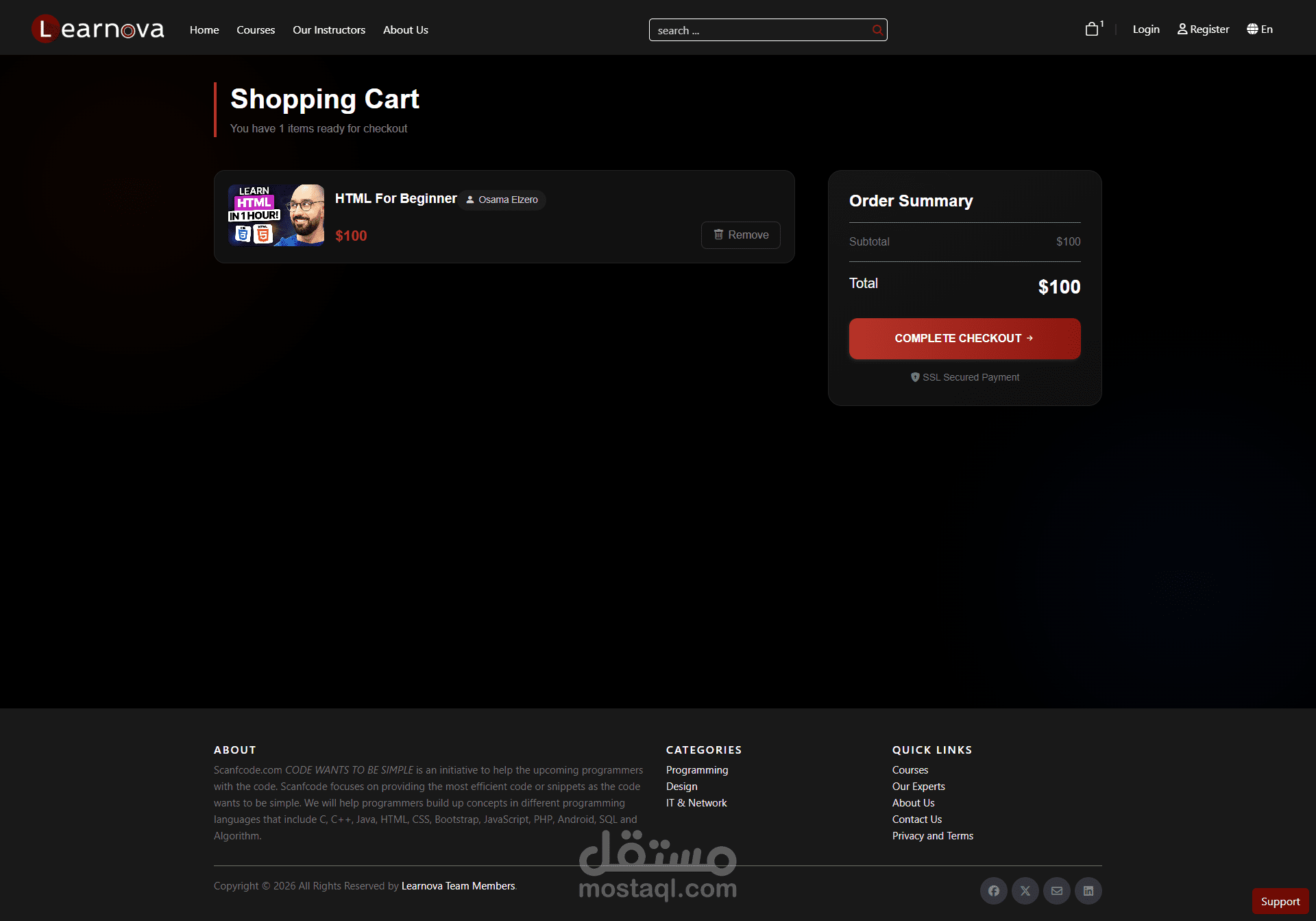Open About Us in top navigation
Screen dimensions: 1316x921
pyautogui.click(x=405, y=29)
